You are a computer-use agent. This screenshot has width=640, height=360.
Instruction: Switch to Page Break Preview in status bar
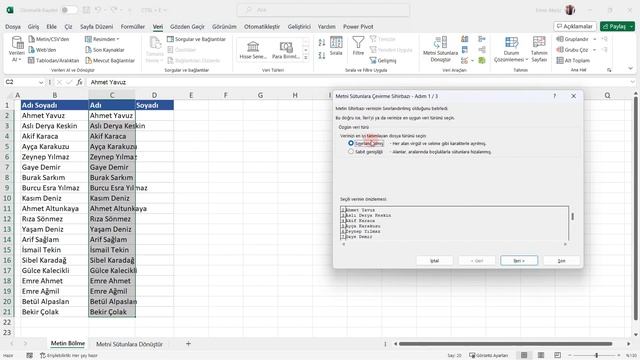(558, 355)
